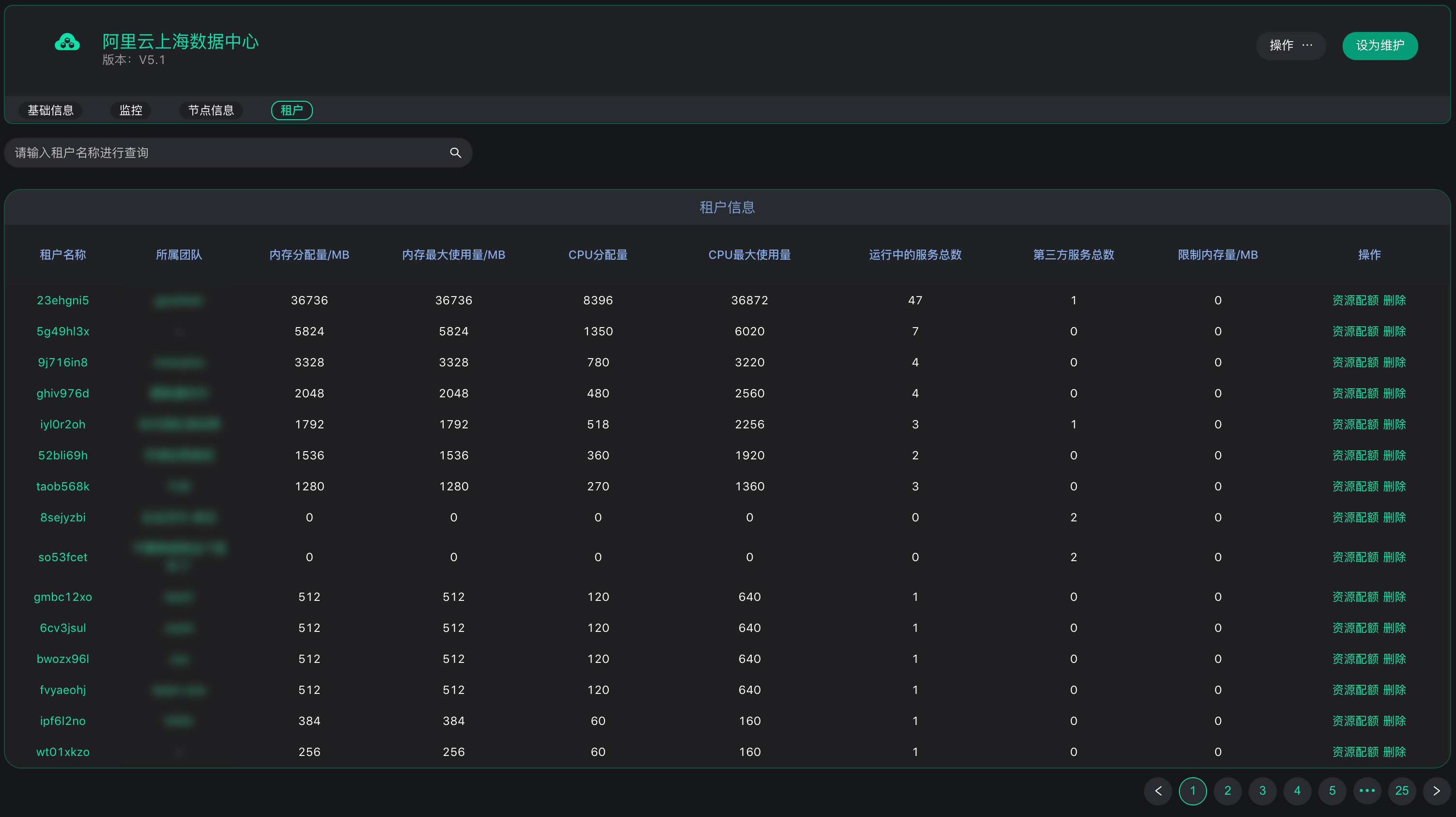Go to page 3
Image resolution: width=1456 pixels, height=817 pixels.
1262,790
